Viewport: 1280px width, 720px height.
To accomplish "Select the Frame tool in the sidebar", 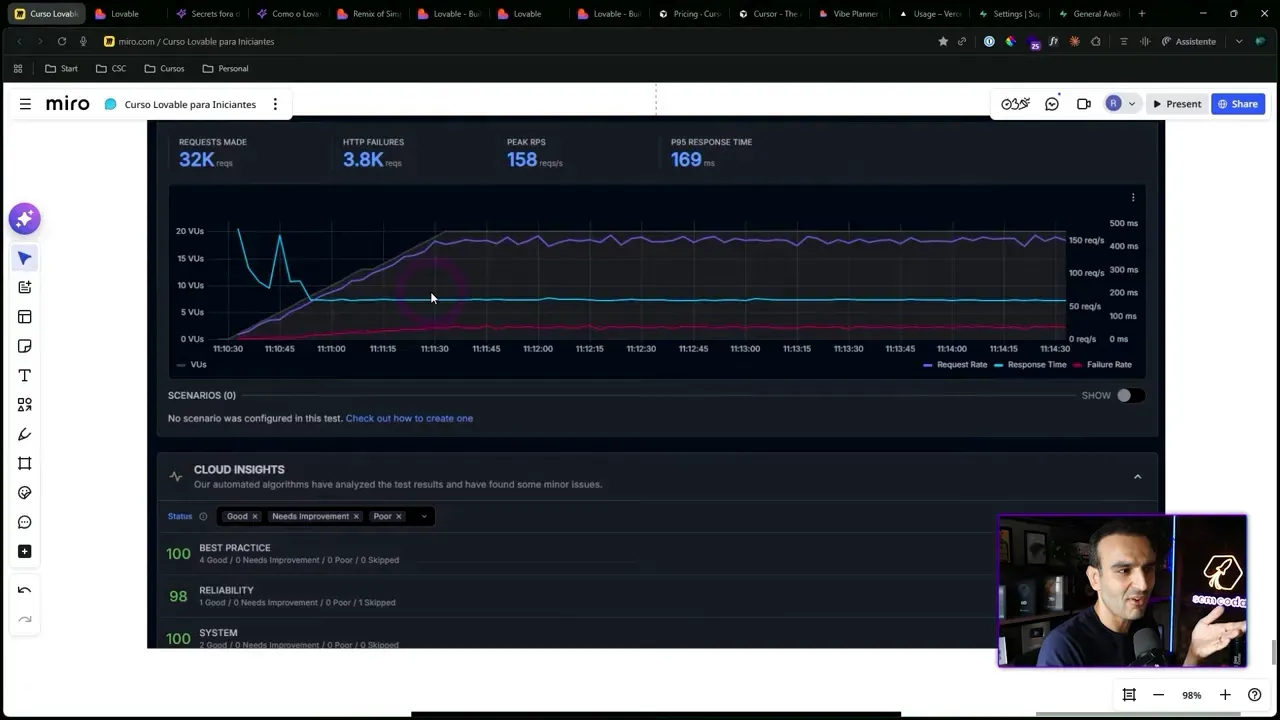I will (24, 463).
